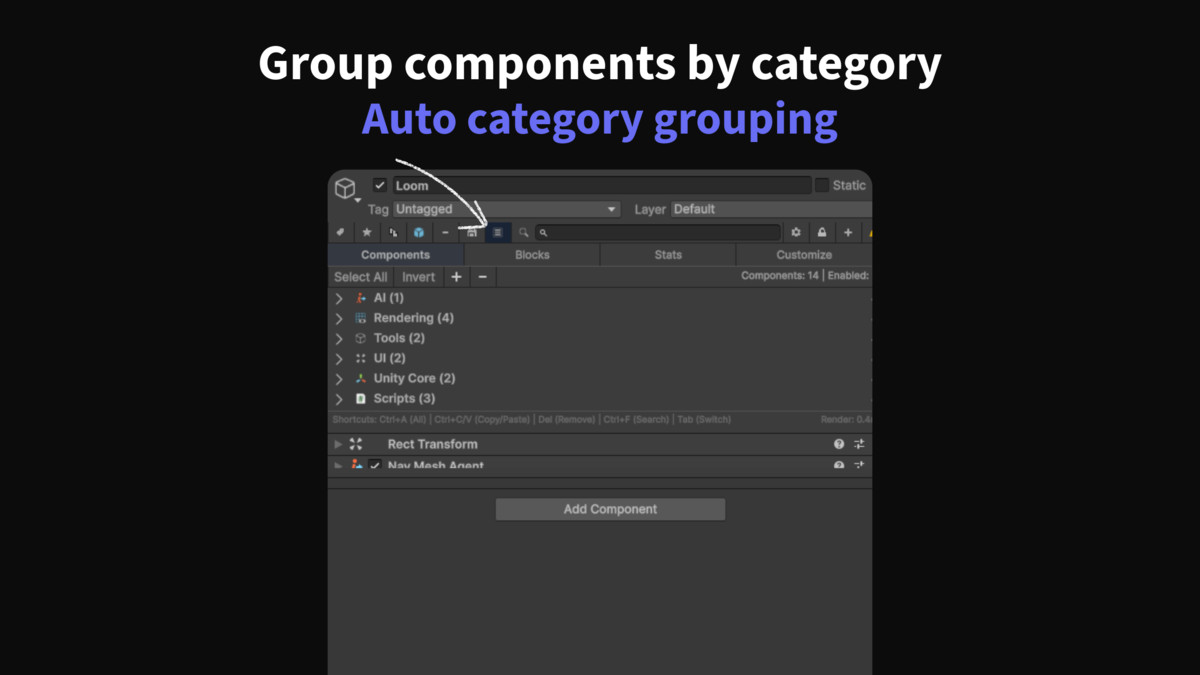Image resolution: width=1200 pixels, height=675 pixels.
Task: Enable the Static checkbox
Action: [x=822, y=185]
